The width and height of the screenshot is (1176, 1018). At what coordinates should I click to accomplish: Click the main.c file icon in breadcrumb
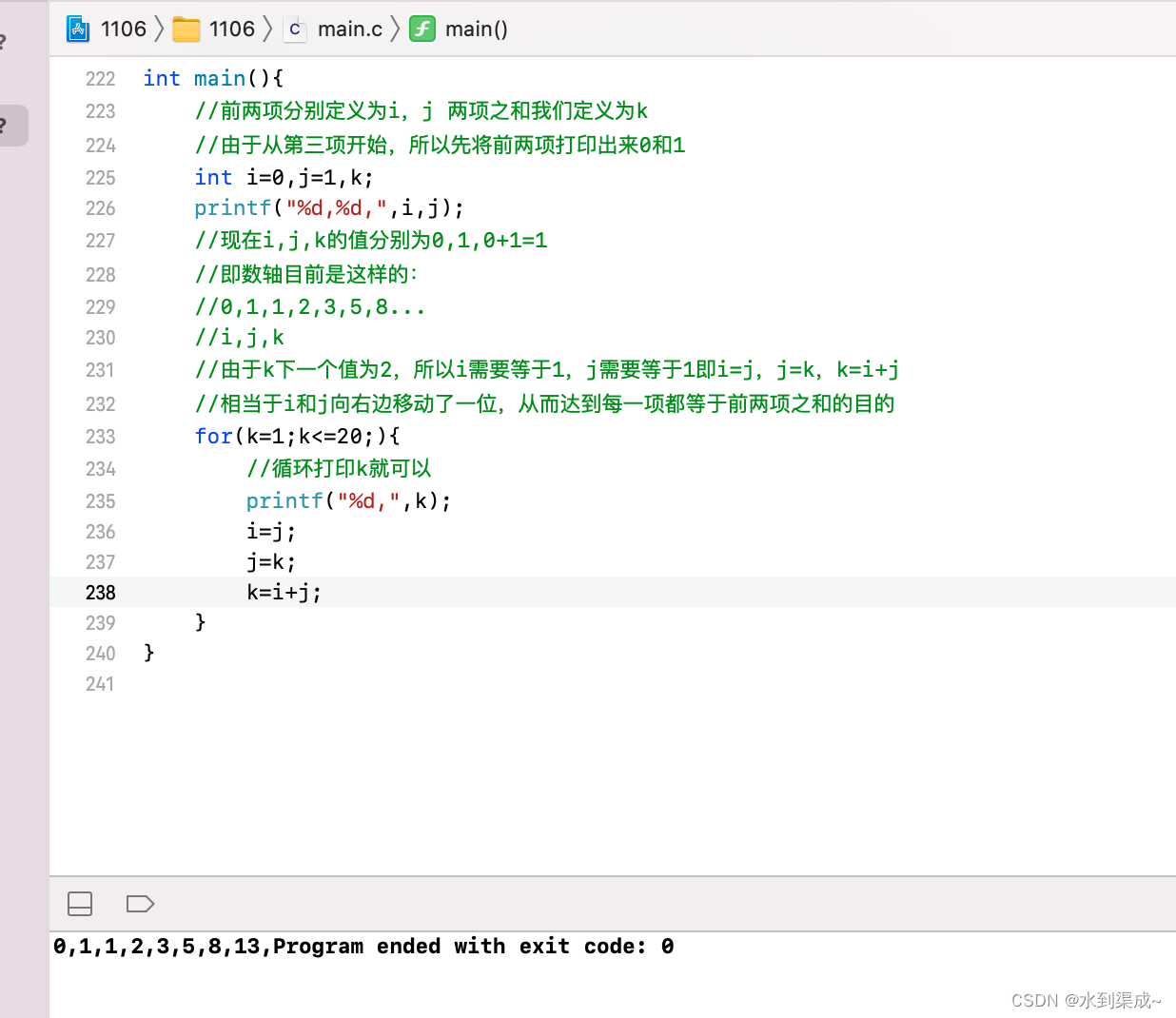click(x=295, y=29)
